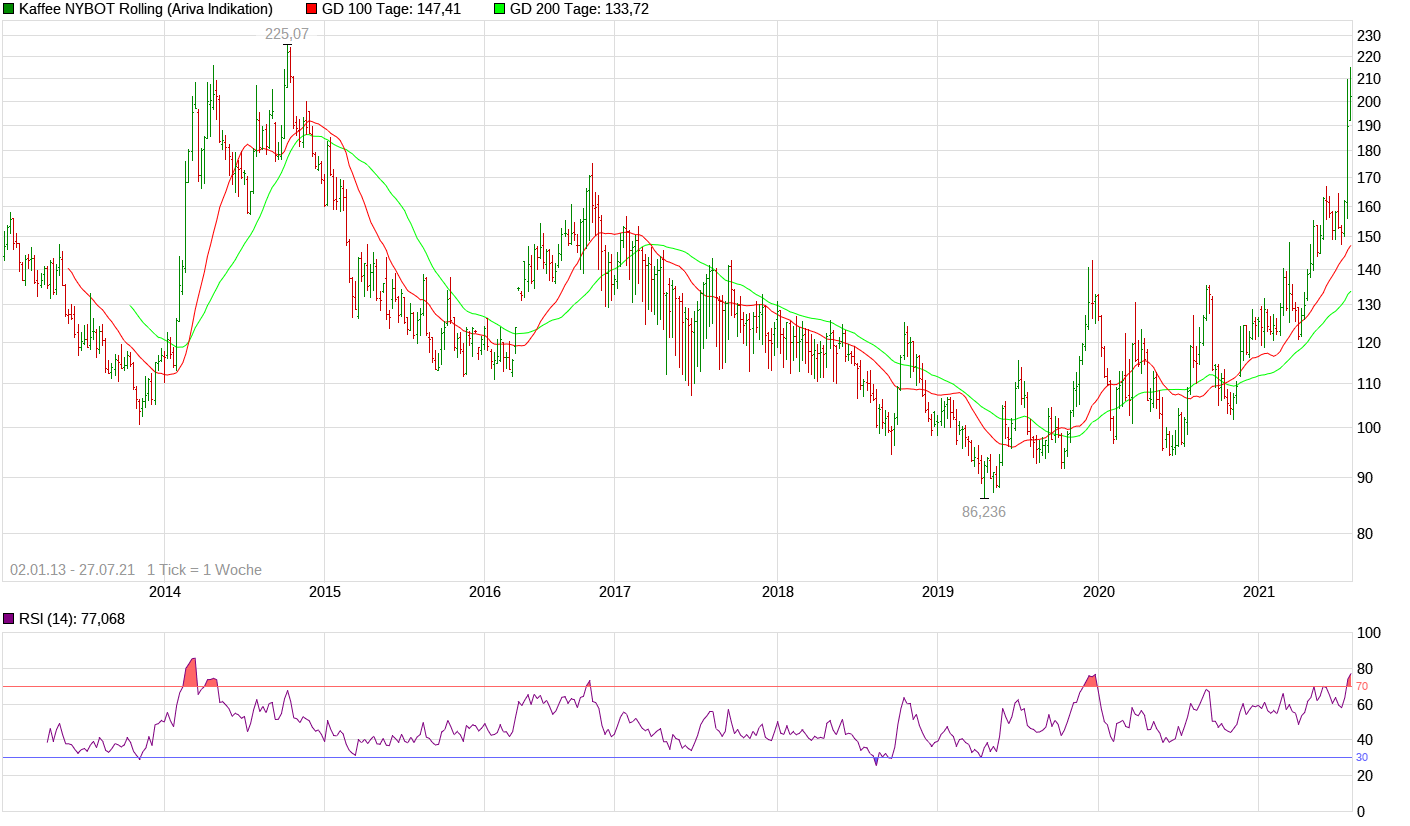
Task: Select the 86,236 low price annotation
Action: tap(983, 513)
